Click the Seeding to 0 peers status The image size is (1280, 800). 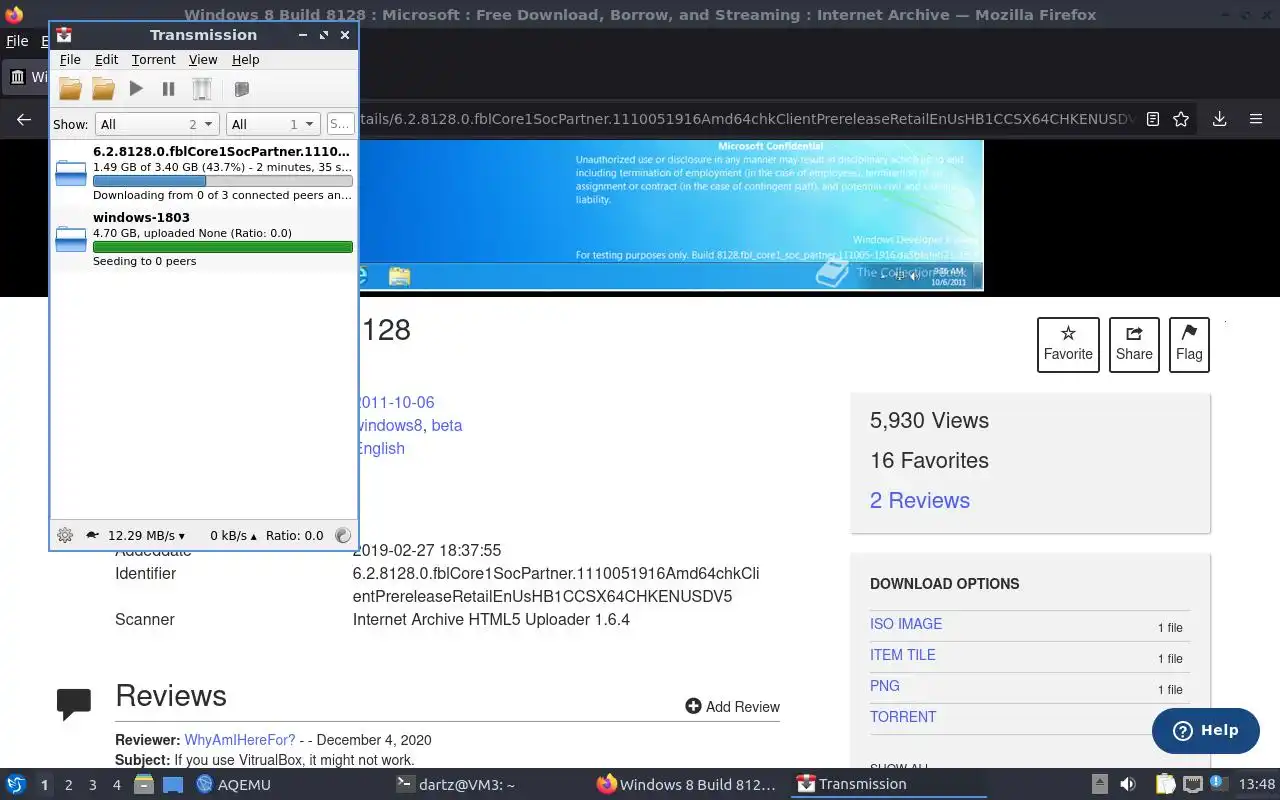point(144,261)
